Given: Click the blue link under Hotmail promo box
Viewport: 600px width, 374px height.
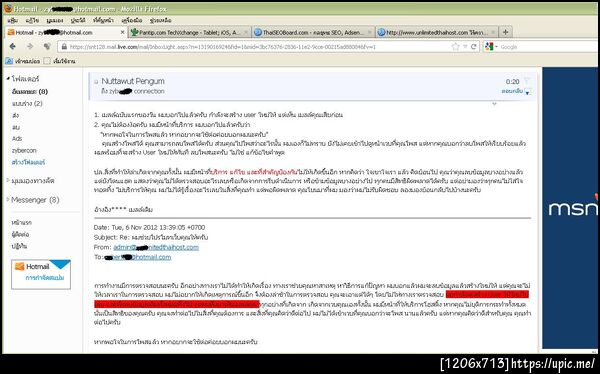Looking at the screenshot, I should coord(45,278).
